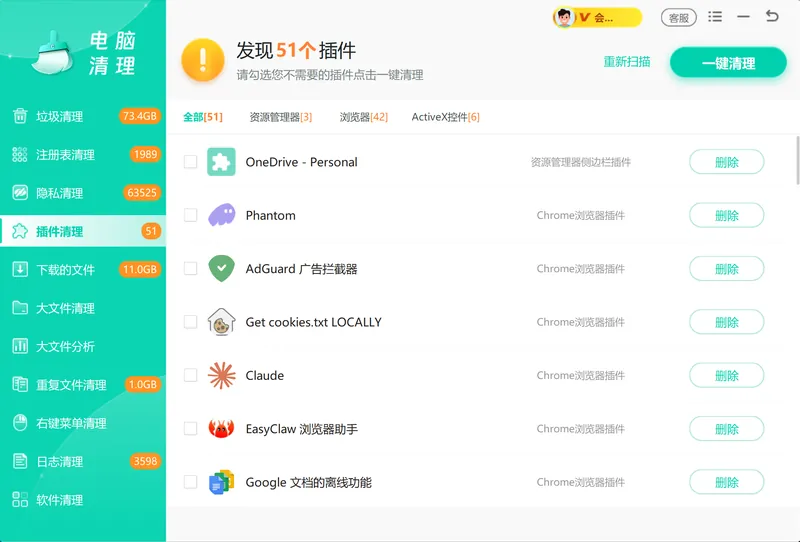Click the EasyClaw red crab icon
This screenshot has width=800, height=542.
pos(221,429)
